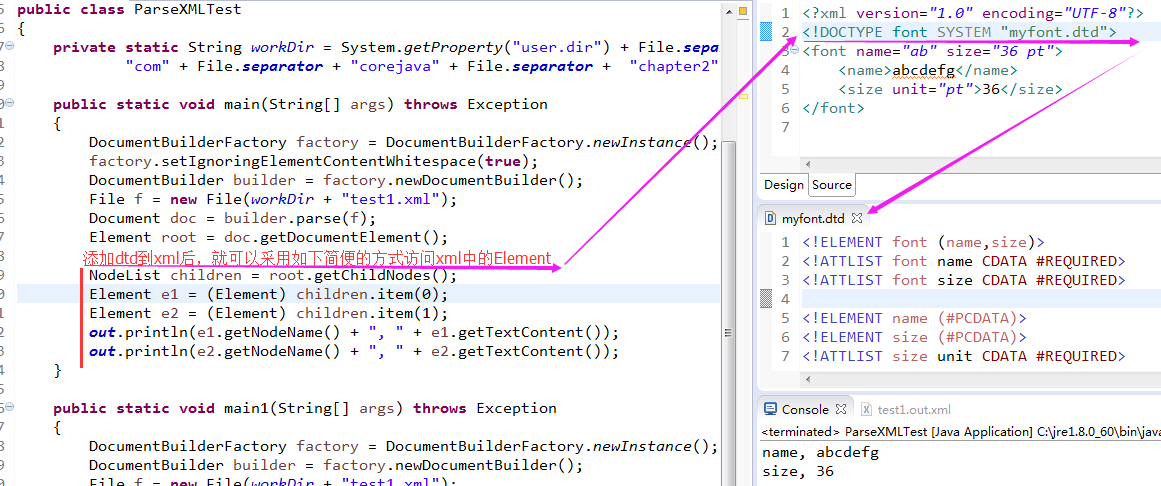The image size is (1161, 486).
Task: Switch to the Source tab
Action: click(831, 184)
